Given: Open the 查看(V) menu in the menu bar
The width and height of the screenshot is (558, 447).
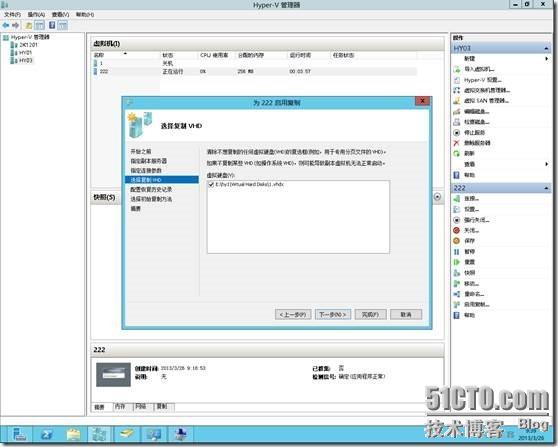Looking at the screenshot, I should (60, 15).
